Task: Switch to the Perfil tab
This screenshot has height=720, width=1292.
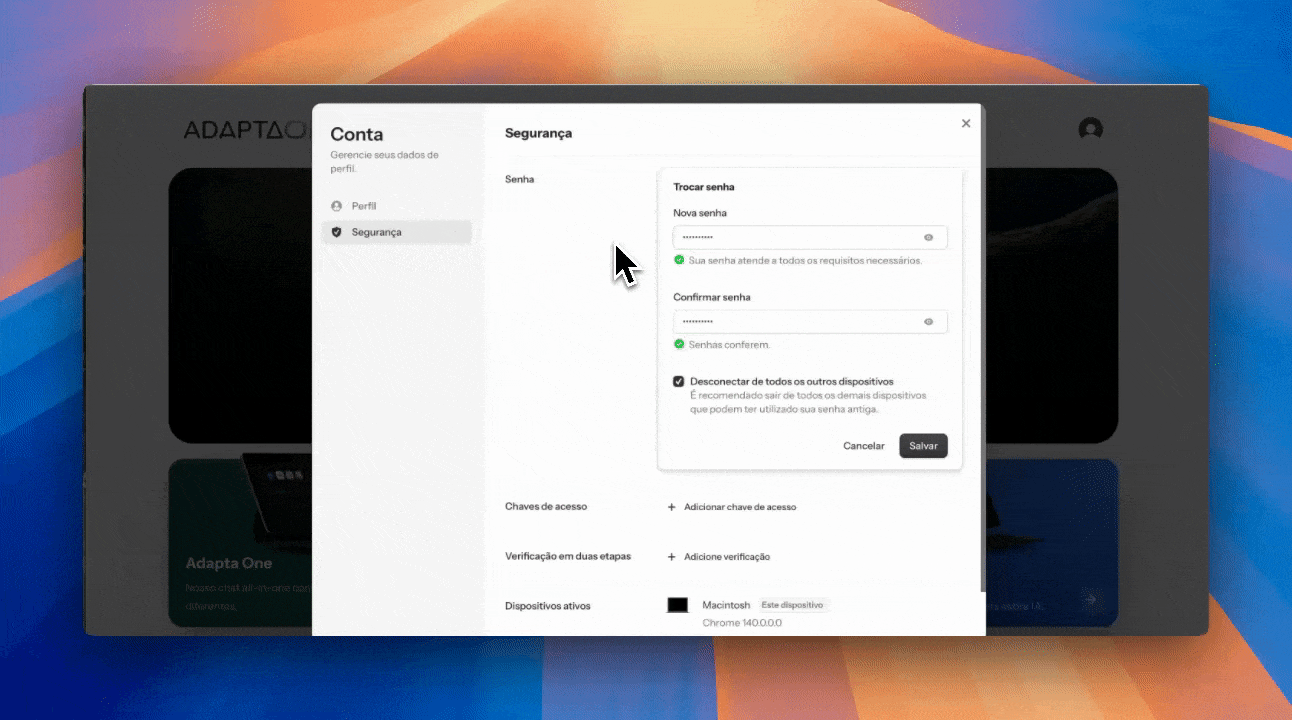Action: [363, 206]
